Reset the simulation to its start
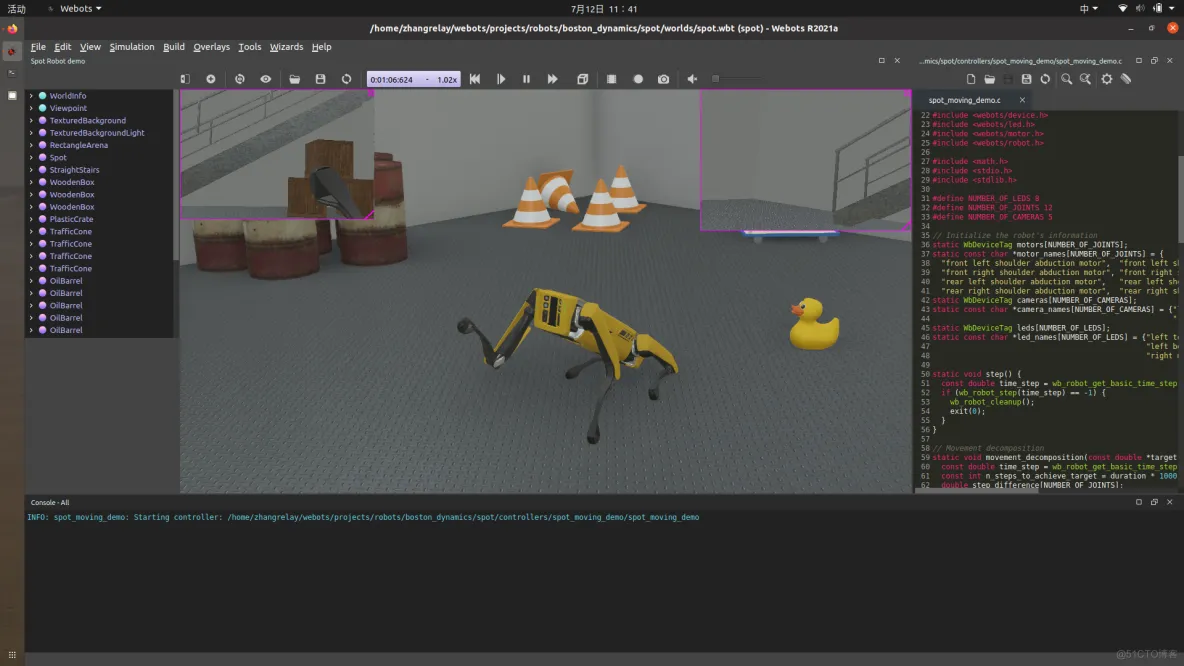The width and height of the screenshot is (1184, 666). [x=475, y=79]
